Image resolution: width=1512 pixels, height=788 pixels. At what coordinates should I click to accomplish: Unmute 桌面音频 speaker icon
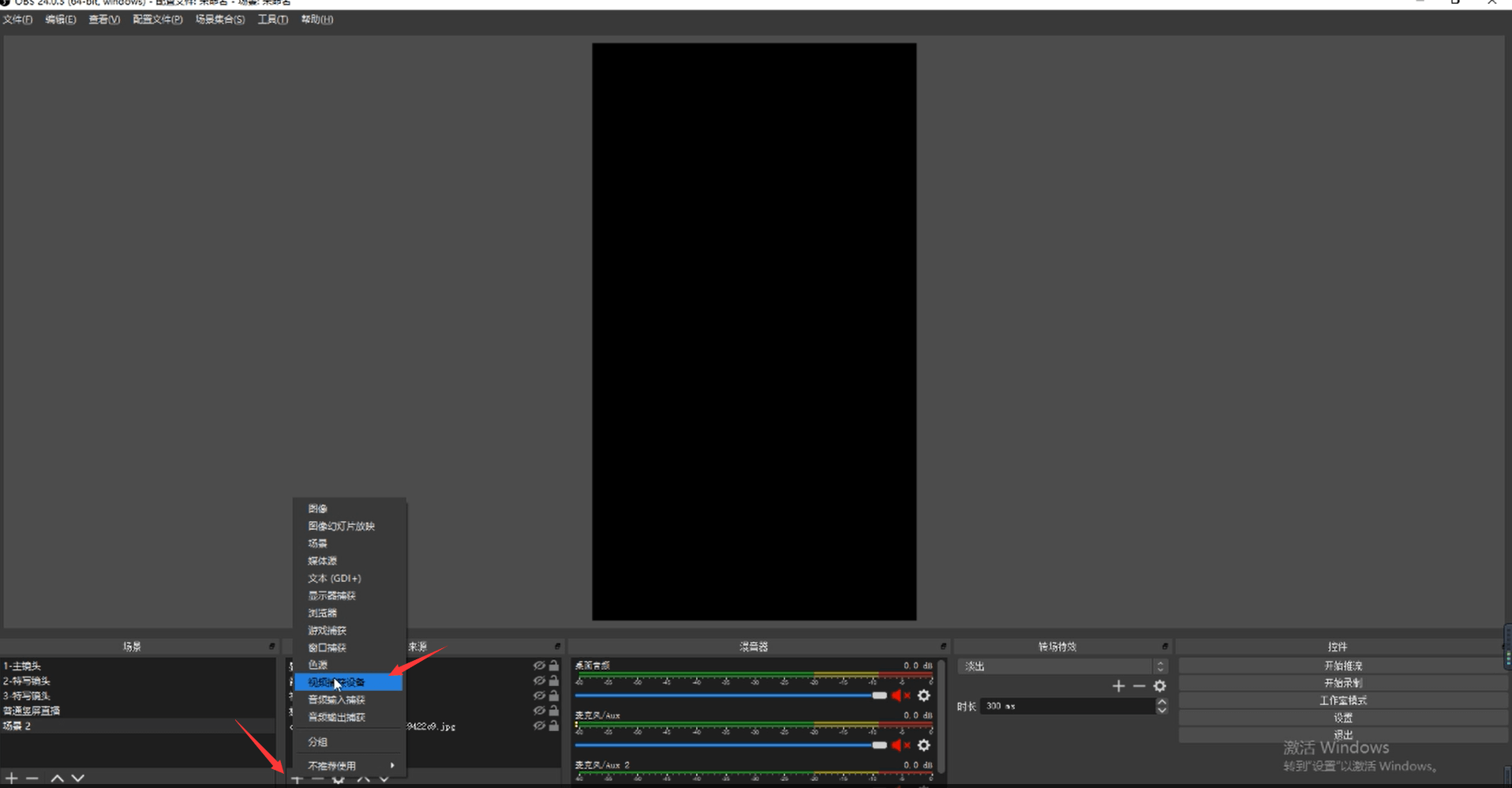pyautogui.click(x=900, y=696)
